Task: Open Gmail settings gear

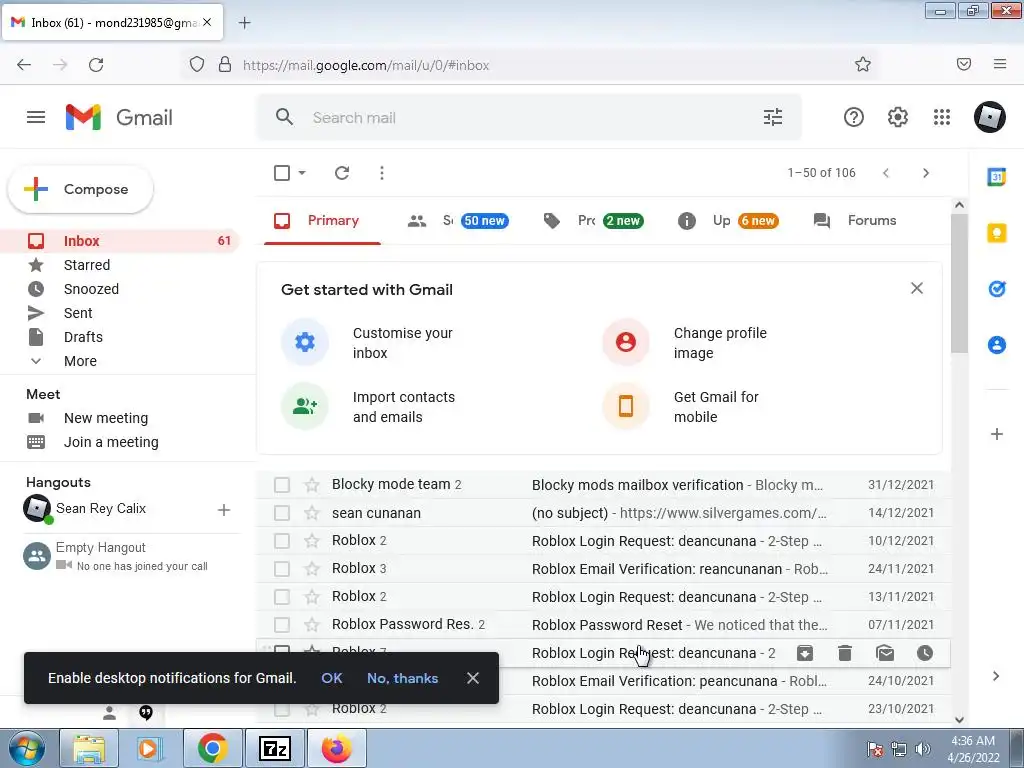Action: pyautogui.click(x=897, y=118)
